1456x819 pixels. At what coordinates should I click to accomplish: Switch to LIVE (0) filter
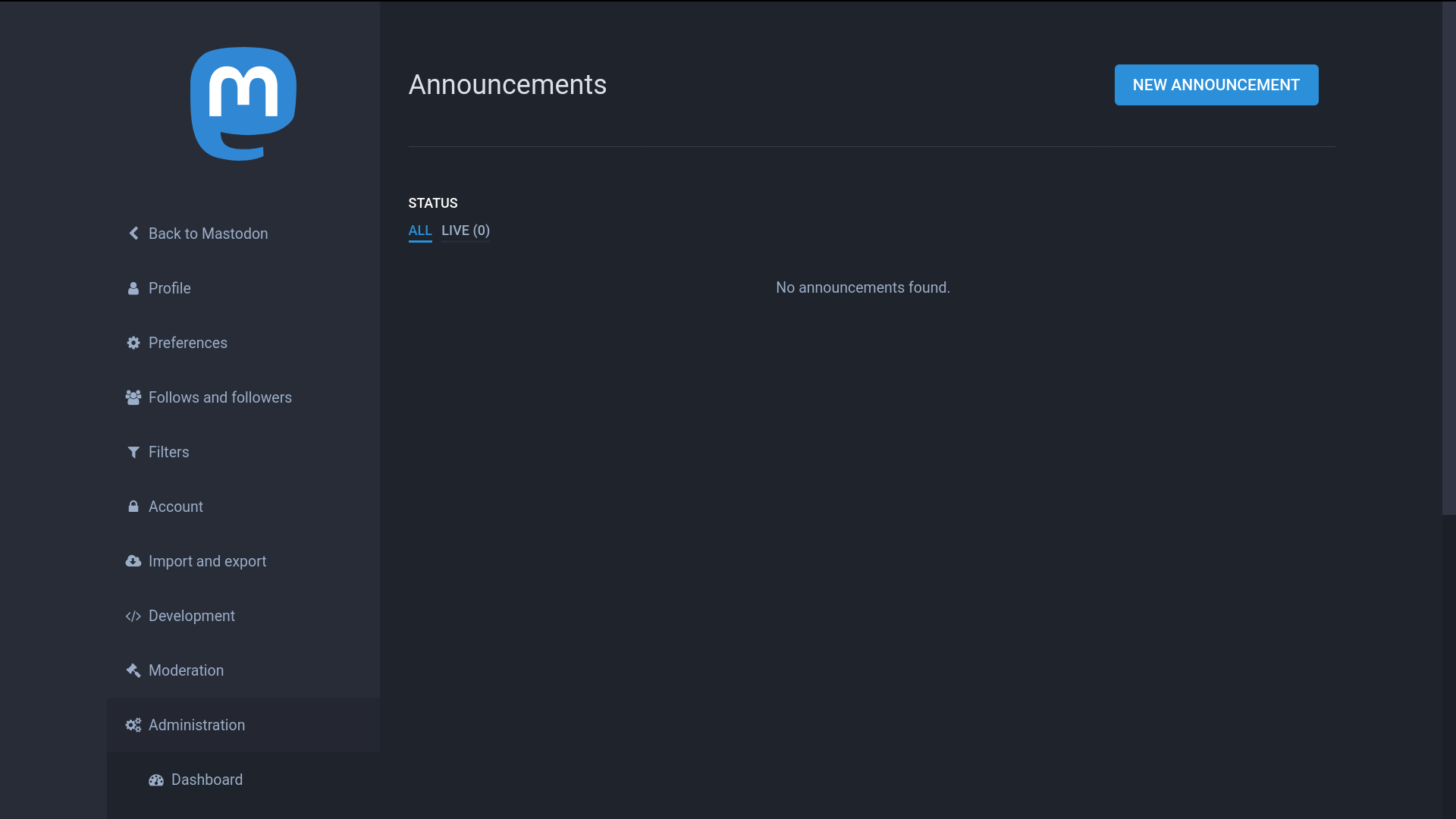coord(466,231)
